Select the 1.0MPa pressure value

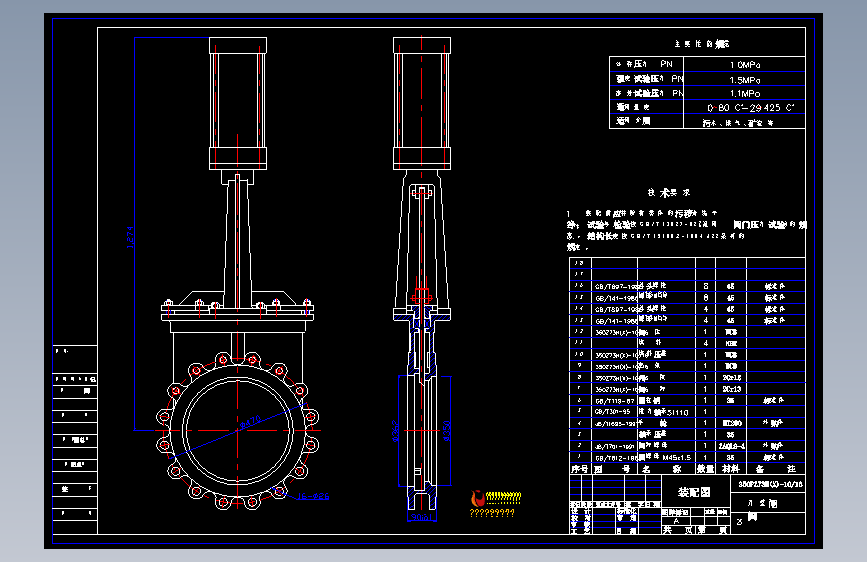coord(745,65)
